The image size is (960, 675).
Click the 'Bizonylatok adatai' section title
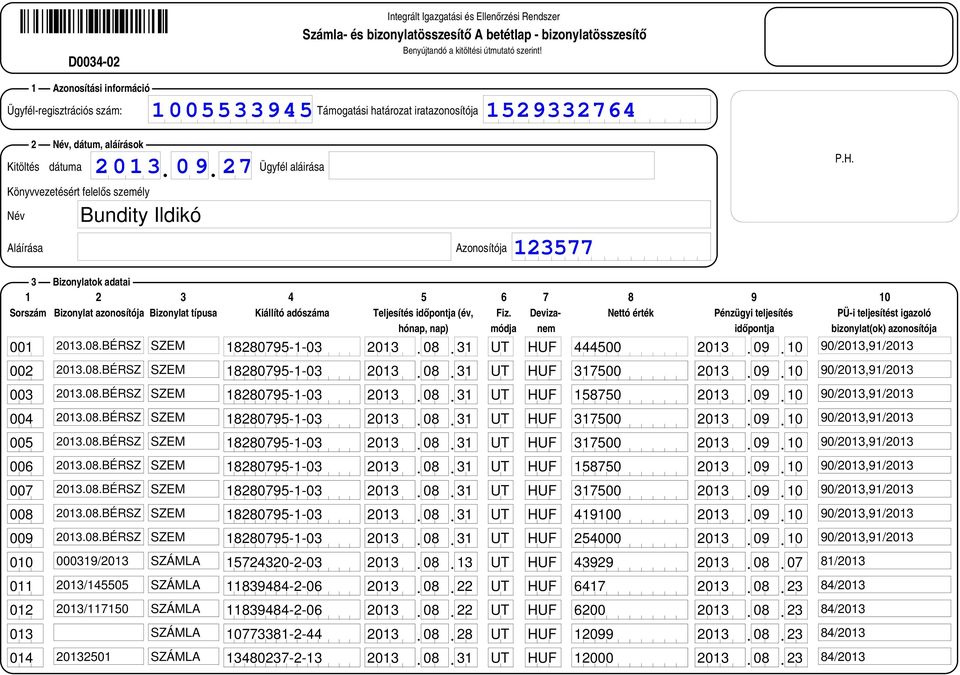pos(91,282)
